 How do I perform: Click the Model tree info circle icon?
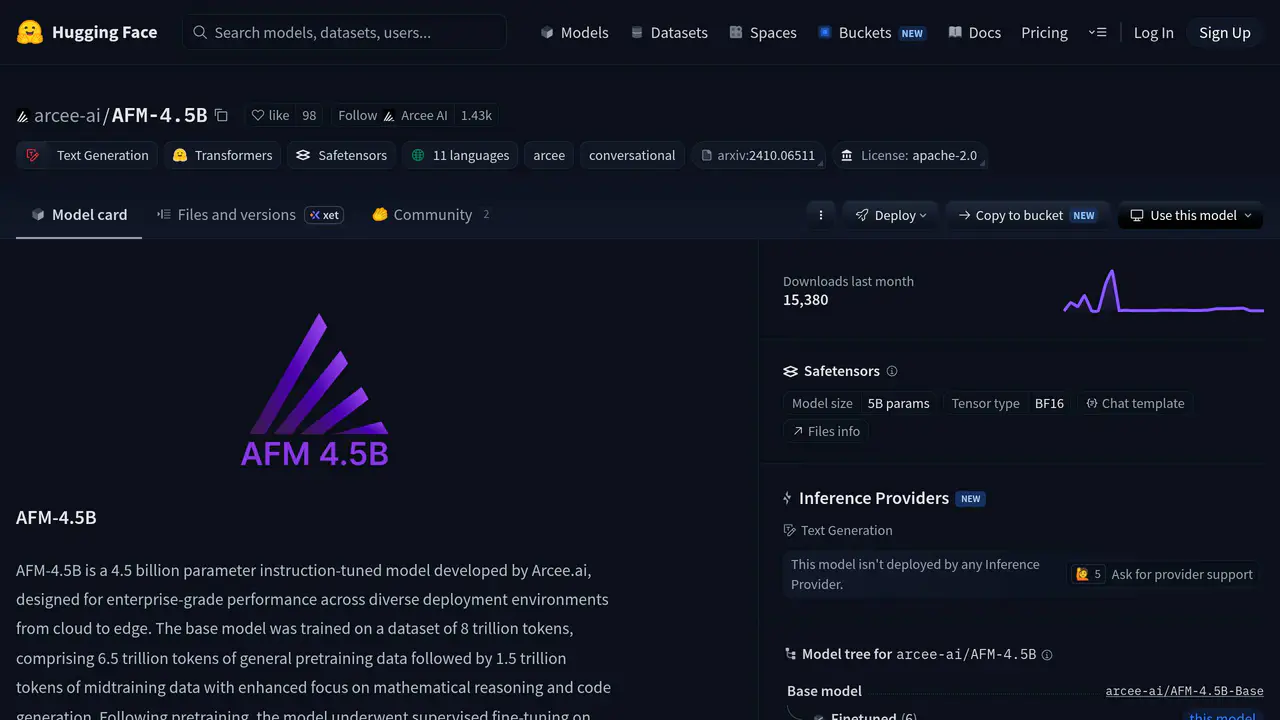point(1047,655)
